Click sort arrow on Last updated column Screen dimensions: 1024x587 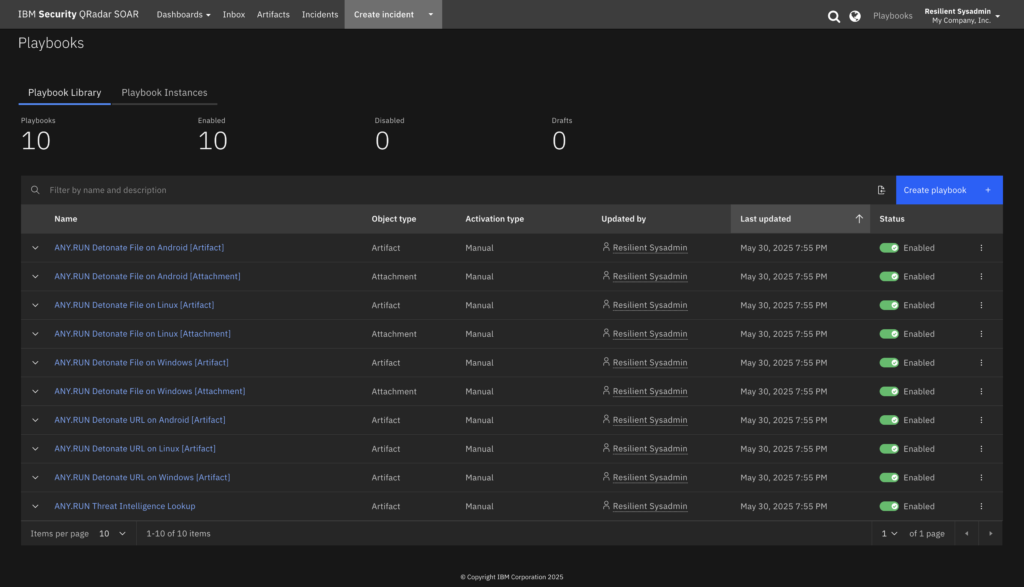pyautogui.click(x=859, y=219)
